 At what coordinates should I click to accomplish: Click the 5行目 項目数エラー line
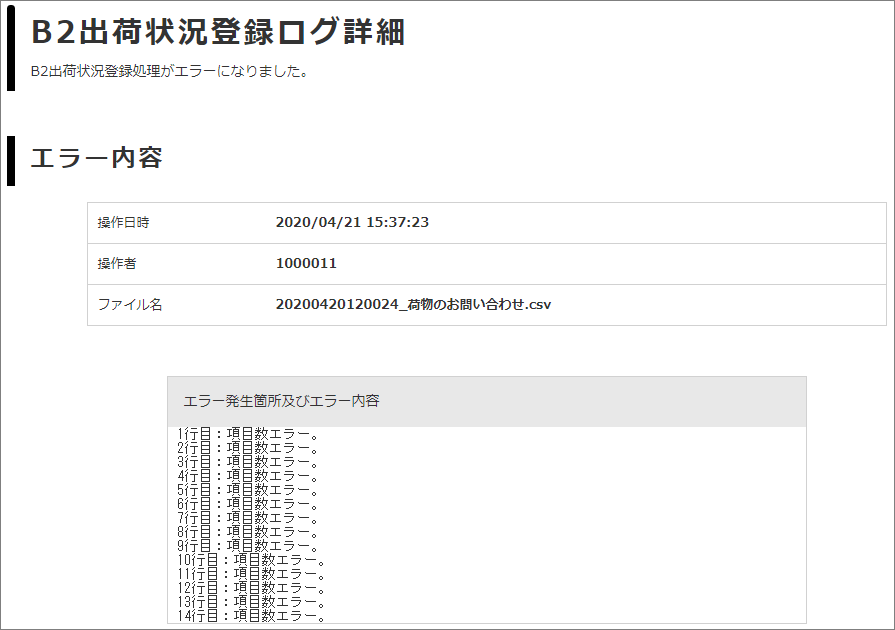248,490
